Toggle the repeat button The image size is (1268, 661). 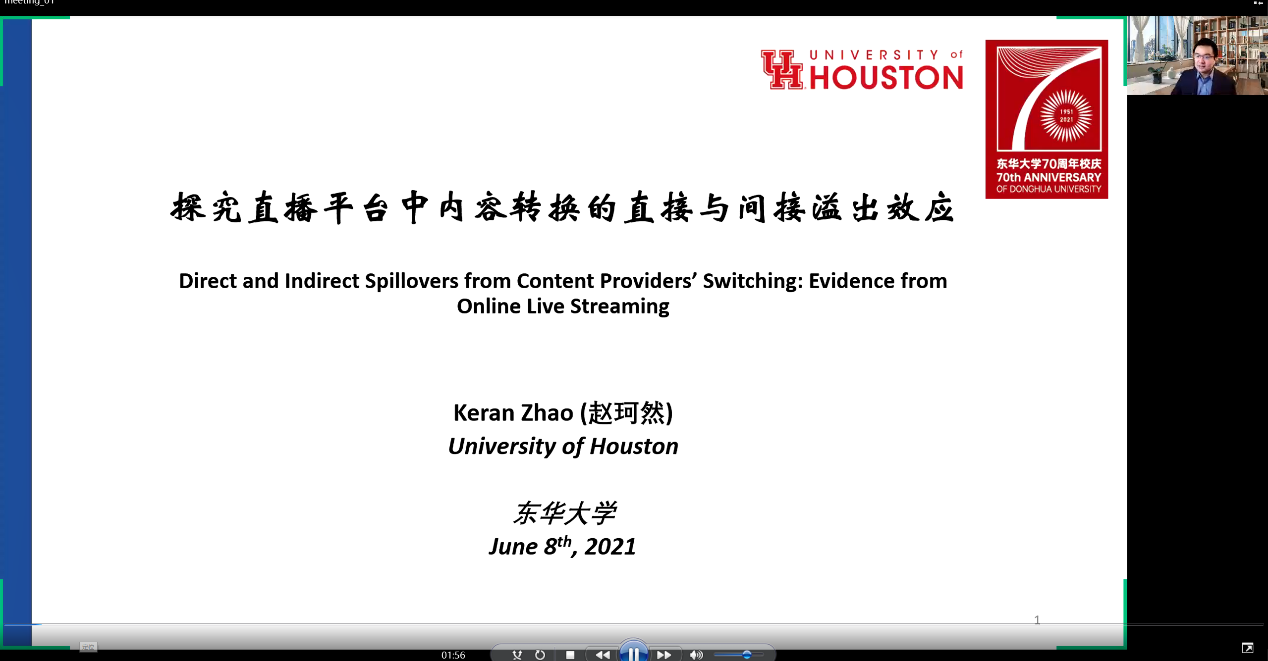click(541, 655)
